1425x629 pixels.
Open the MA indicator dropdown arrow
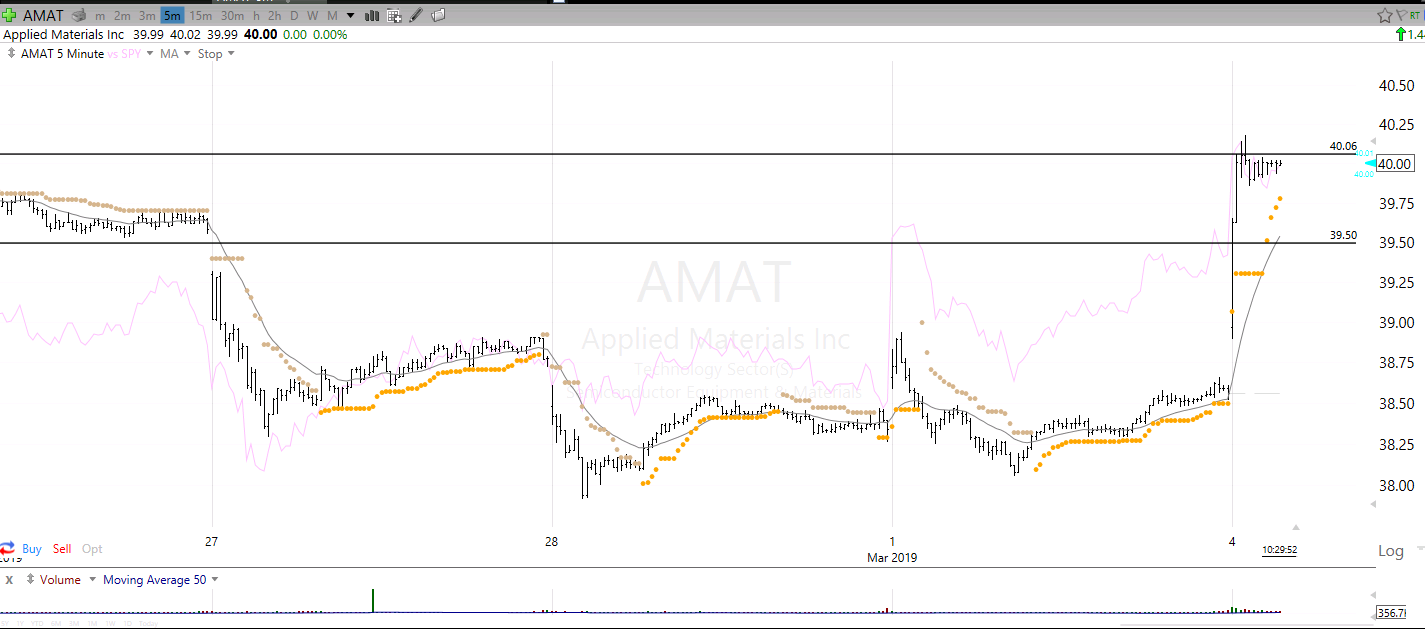pyautogui.click(x=187, y=54)
